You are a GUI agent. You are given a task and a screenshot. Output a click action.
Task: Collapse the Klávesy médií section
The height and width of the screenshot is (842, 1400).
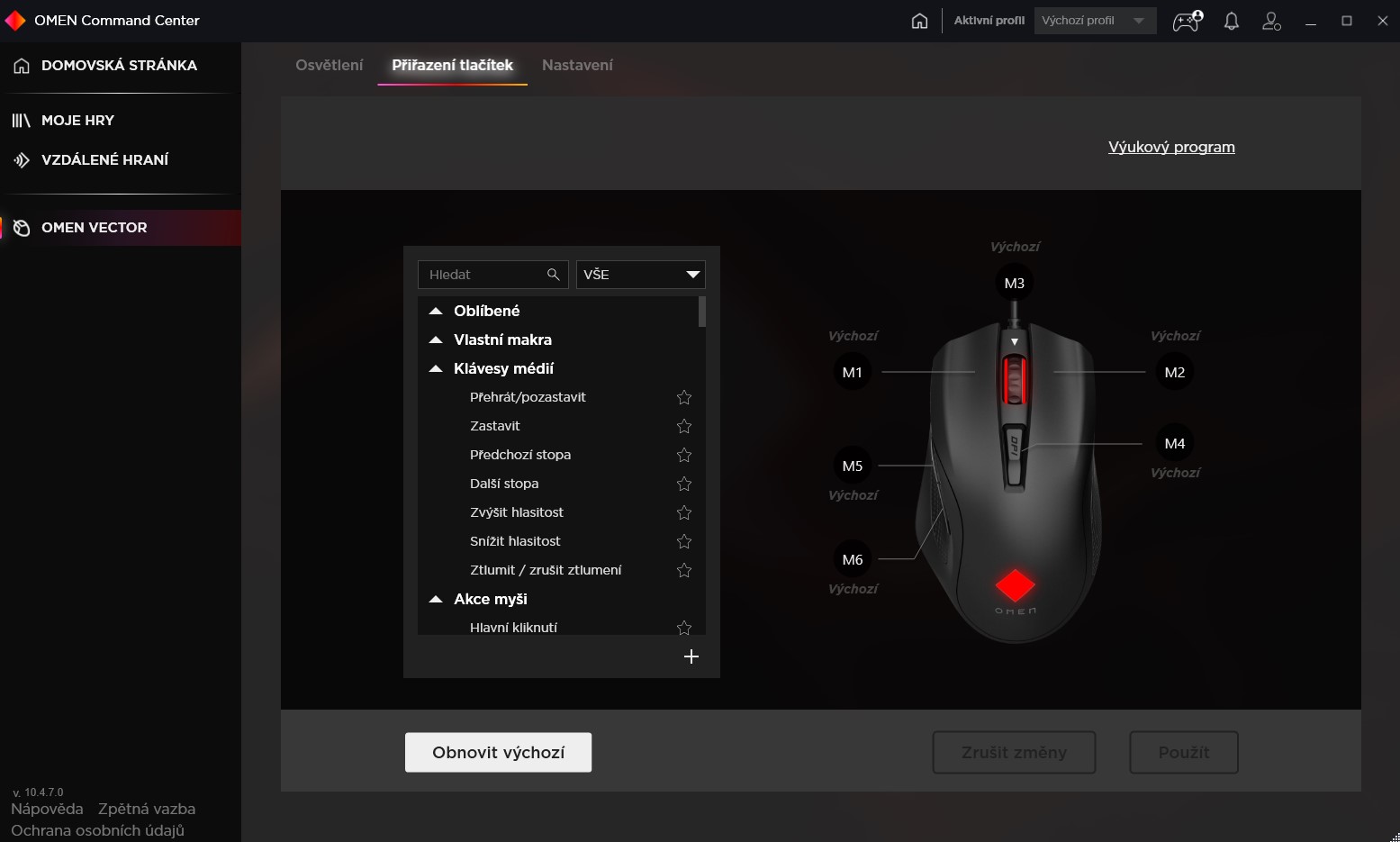pos(436,368)
